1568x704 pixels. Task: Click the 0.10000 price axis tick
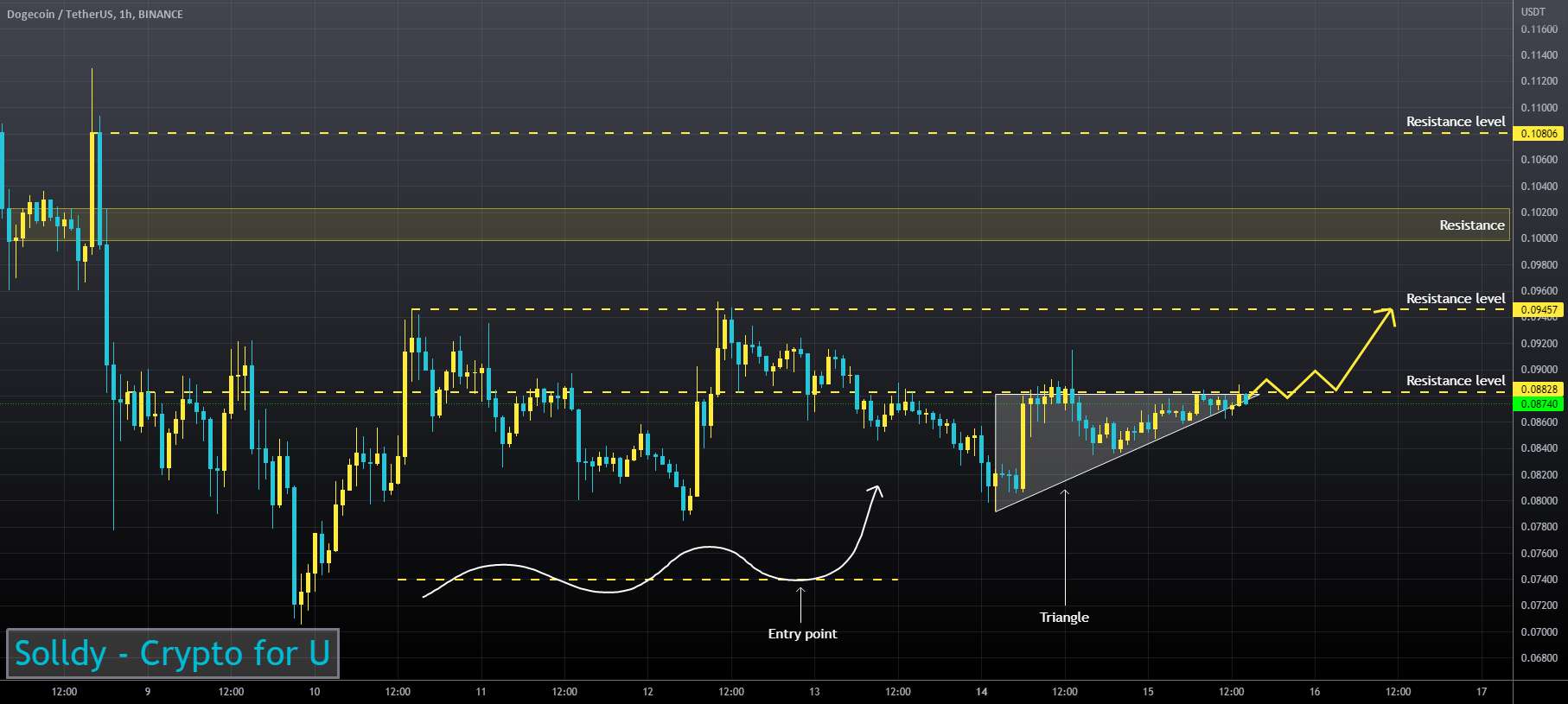1539,238
